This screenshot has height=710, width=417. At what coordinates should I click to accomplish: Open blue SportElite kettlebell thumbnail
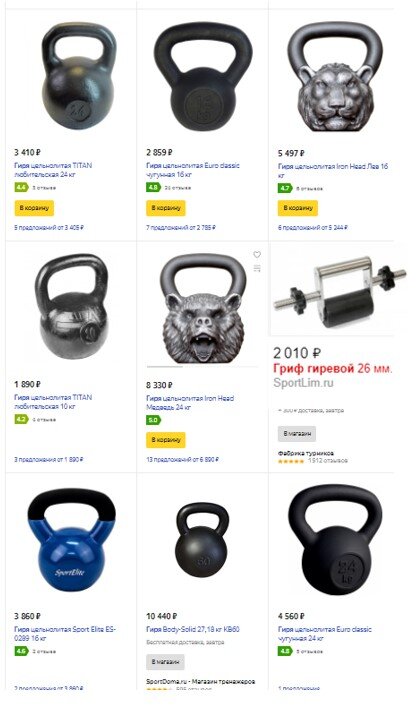71,540
